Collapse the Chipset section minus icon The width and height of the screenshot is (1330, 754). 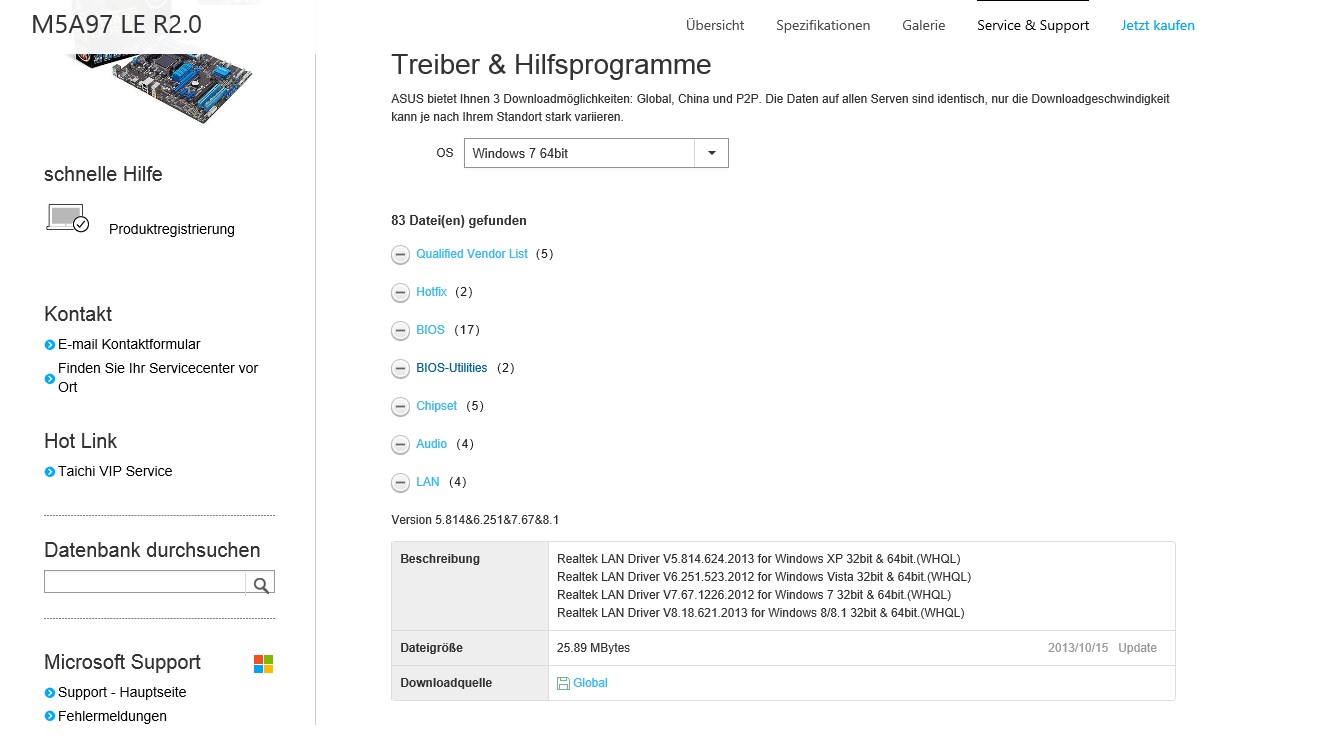point(400,407)
